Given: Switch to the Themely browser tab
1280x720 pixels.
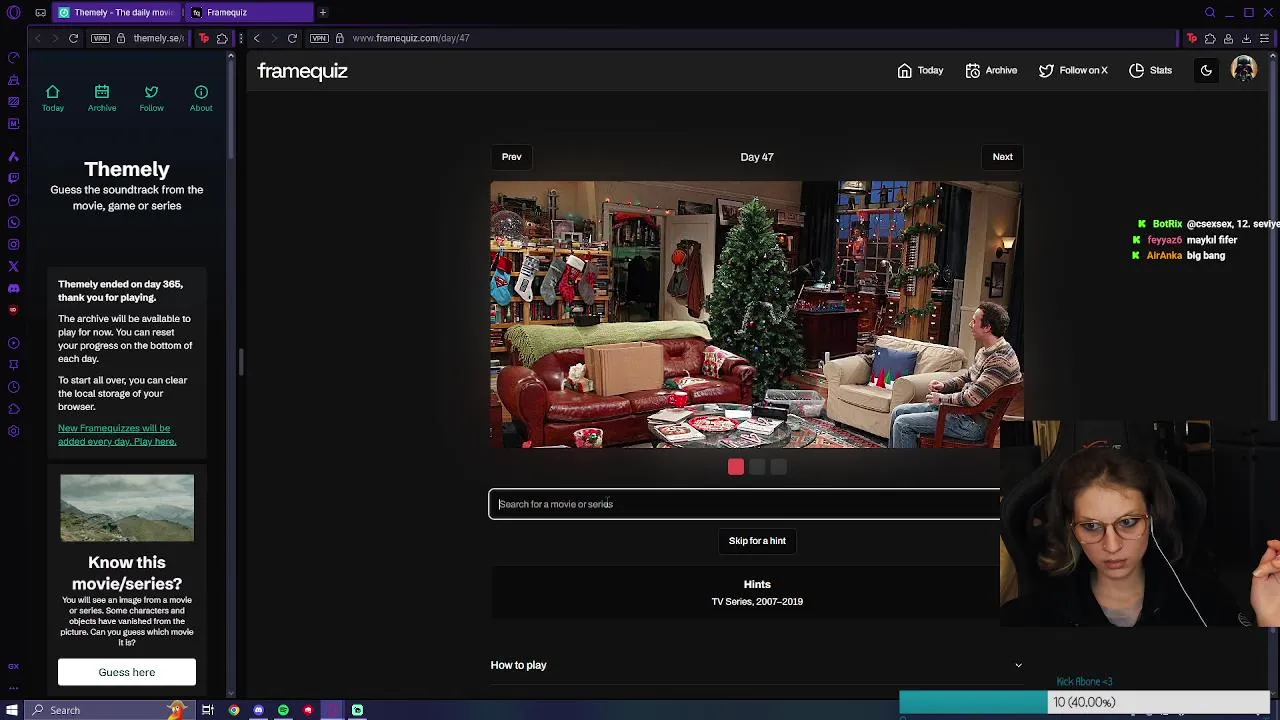Looking at the screenshot, I should pos(117,13).
